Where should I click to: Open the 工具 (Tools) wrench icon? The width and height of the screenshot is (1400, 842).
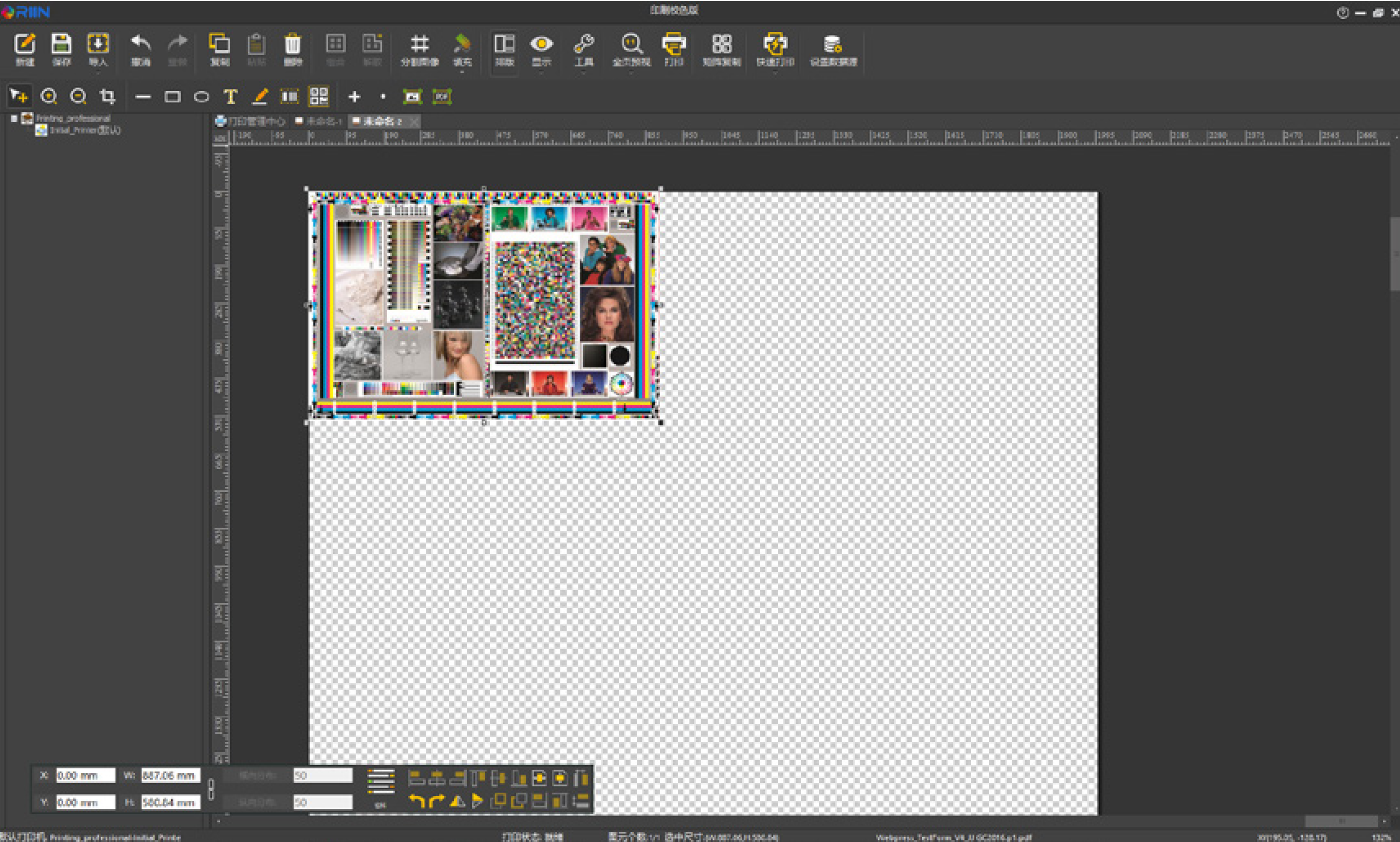tap(584, 44)
